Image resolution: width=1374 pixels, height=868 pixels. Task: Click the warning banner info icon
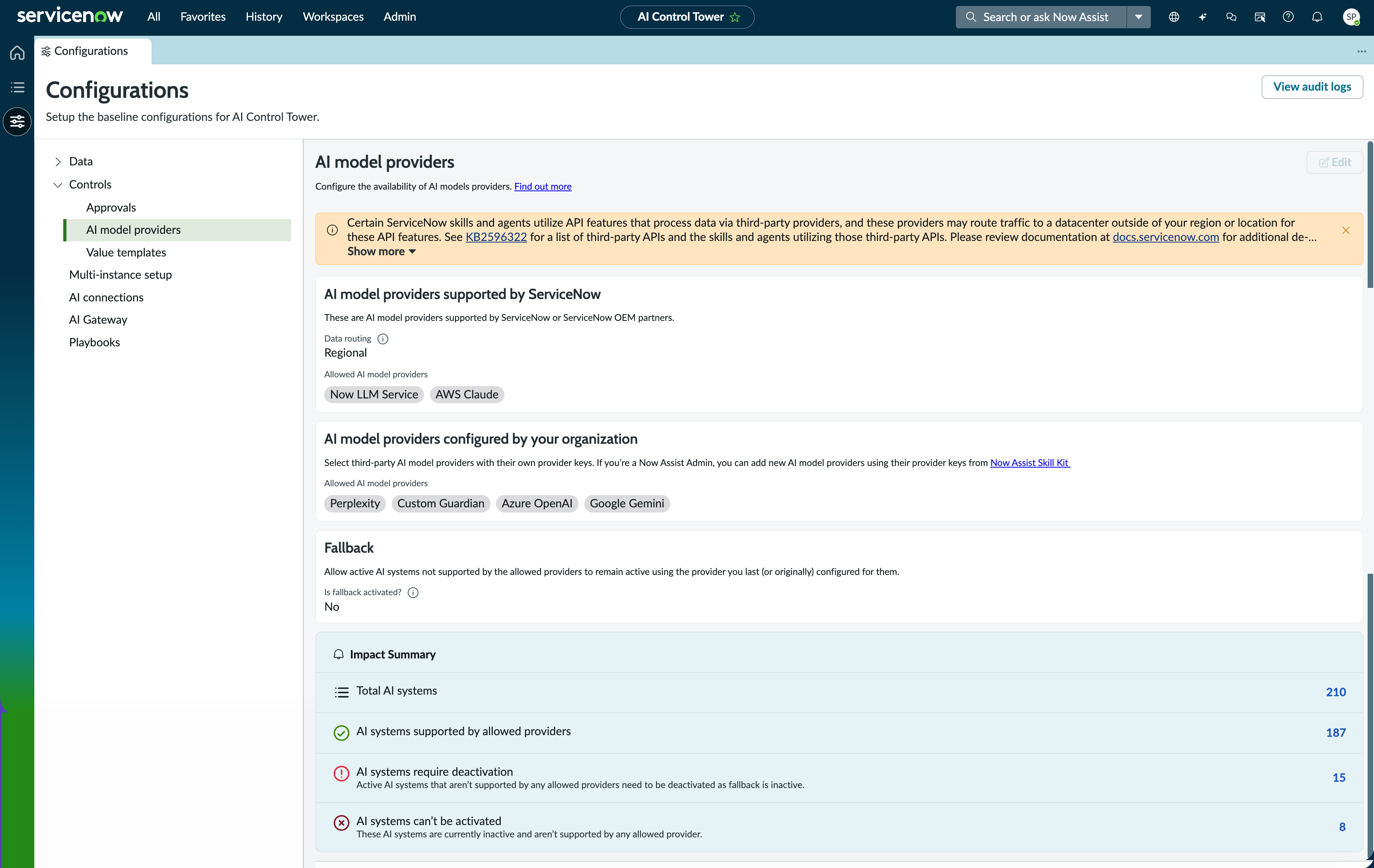click(332, 230)
